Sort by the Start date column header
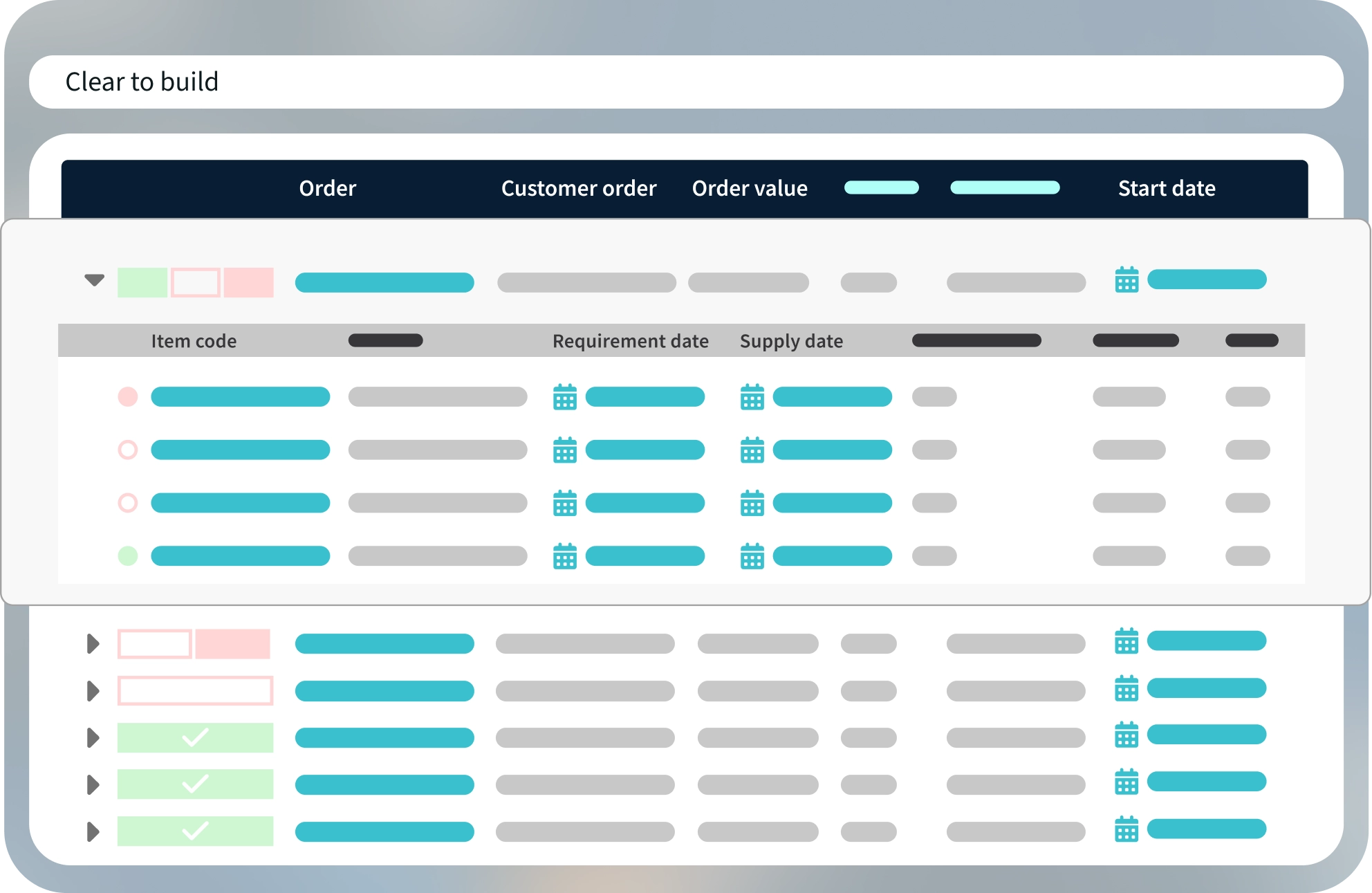 [x=1166, y=188]
